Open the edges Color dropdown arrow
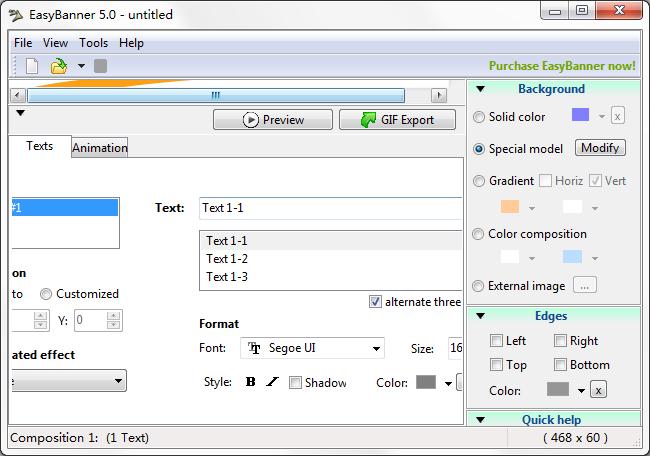The width and height of the screenshot is (650, 456). pyautogui.click(x=582, y=391)
